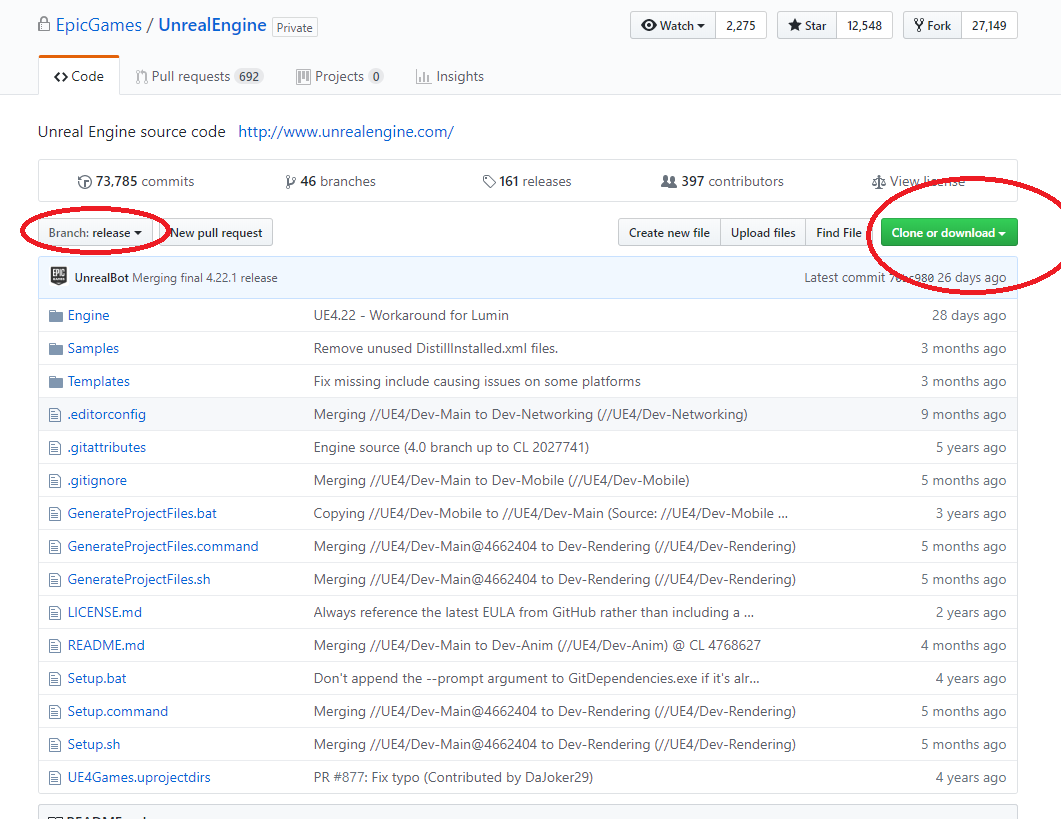
Task: Click the releases tag icon
Action: pyautogui.click(x=489, y=181)
